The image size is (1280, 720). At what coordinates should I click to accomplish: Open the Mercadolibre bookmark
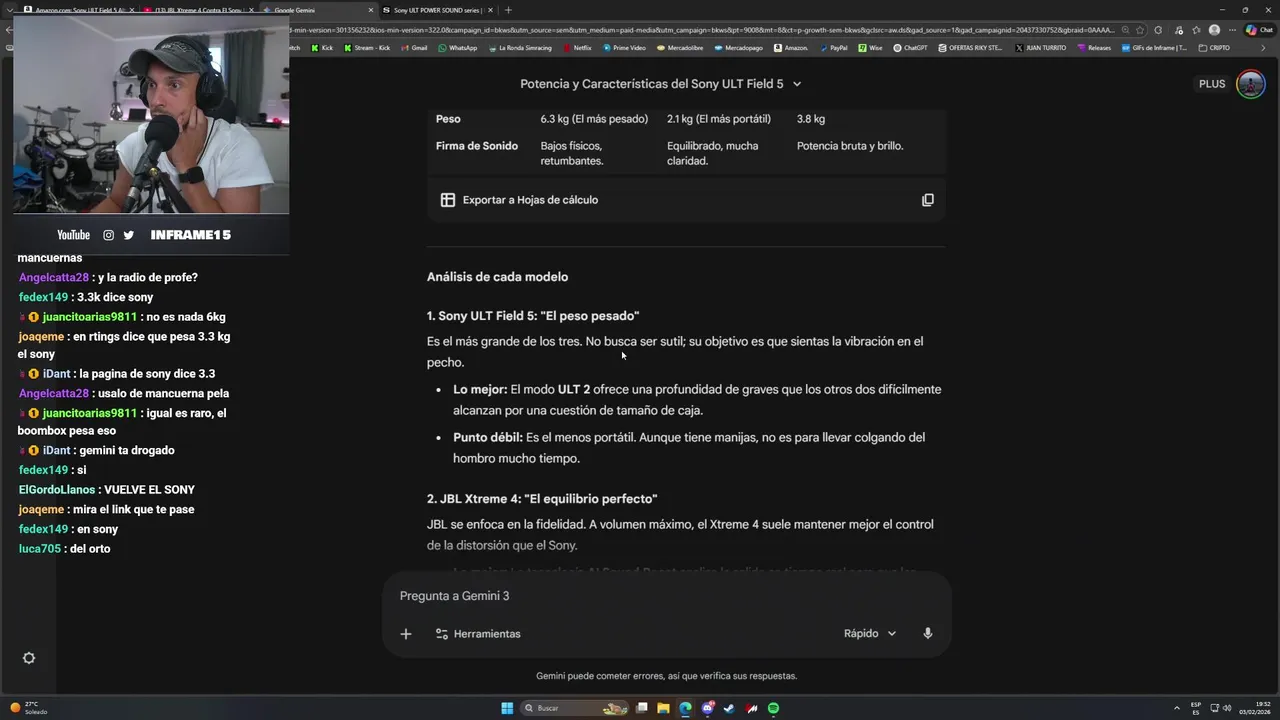679,48
